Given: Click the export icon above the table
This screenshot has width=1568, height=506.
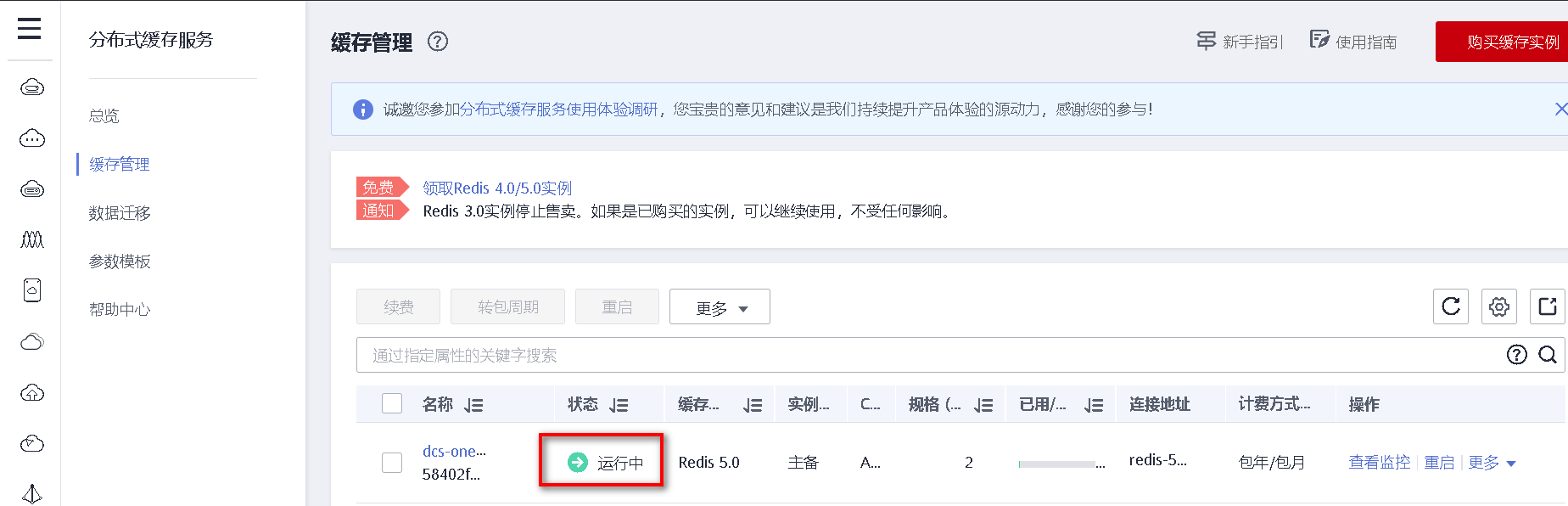Looking at the screenshot, I should 1547,306.
